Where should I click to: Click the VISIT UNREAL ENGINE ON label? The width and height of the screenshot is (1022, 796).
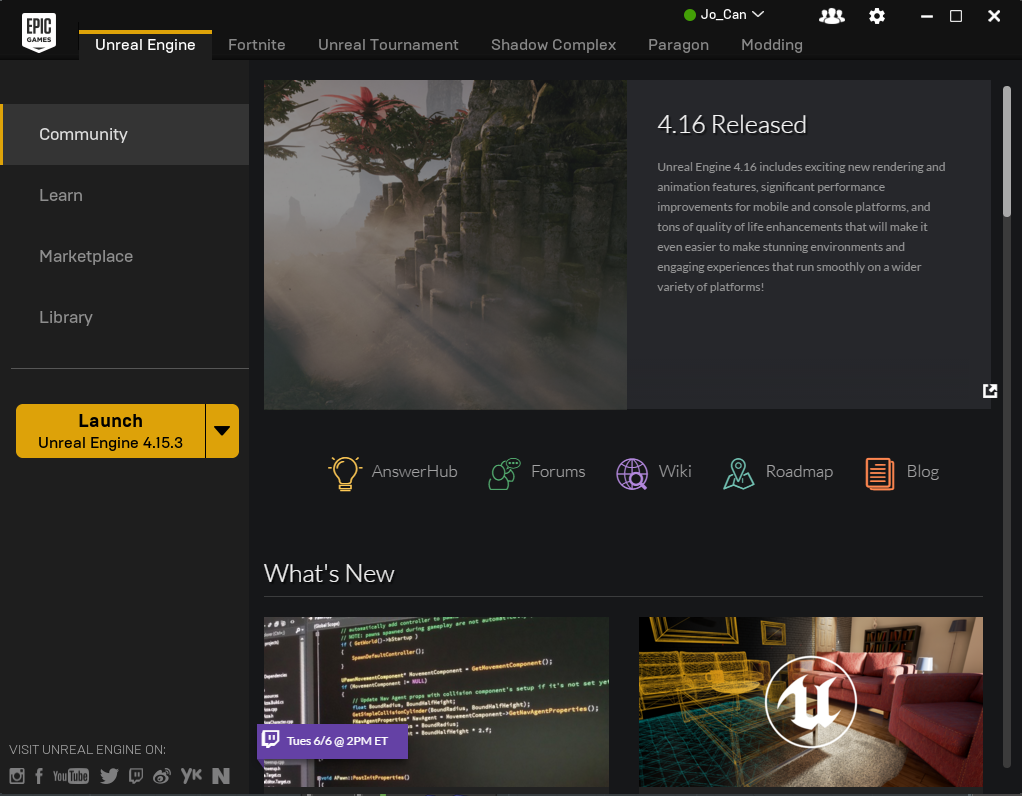[x=87, y=750]
